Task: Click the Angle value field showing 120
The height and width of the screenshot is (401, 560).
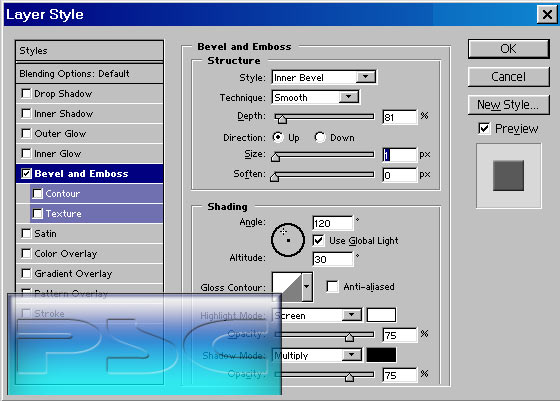Action: point(332,223)
